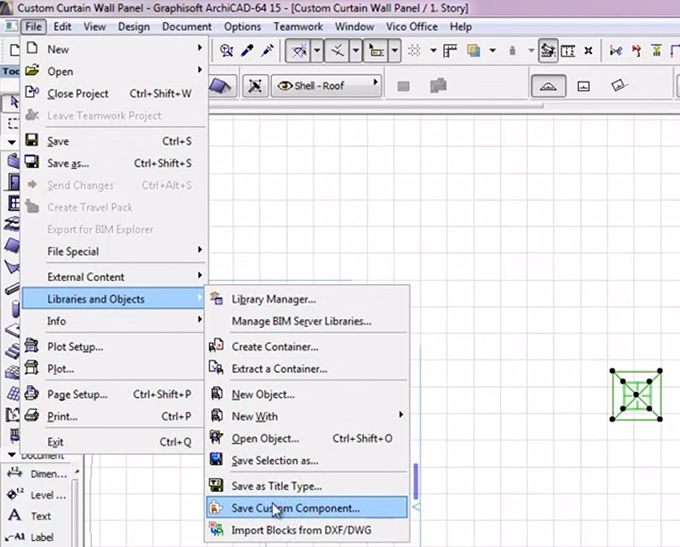This screenshot has height=547, width=680.
Task: Click the find and select magnifier icon
Action: pos(226,51)
